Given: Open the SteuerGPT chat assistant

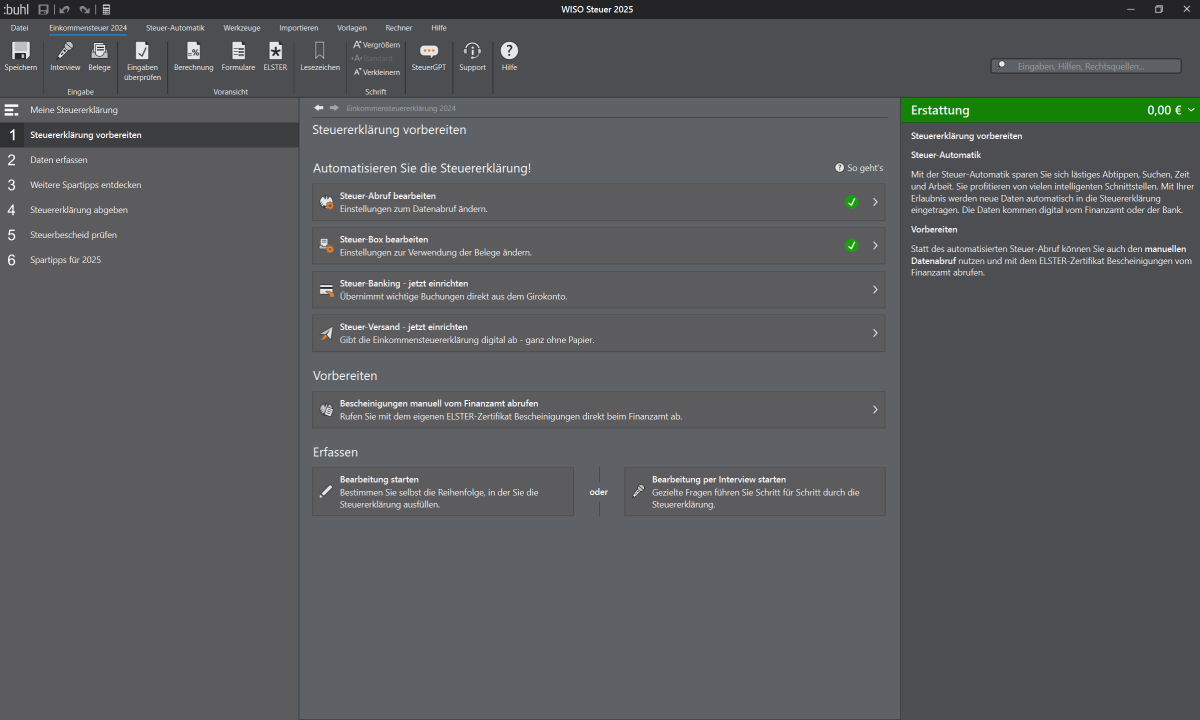Looking at the screenshot, I should point(429,56).
